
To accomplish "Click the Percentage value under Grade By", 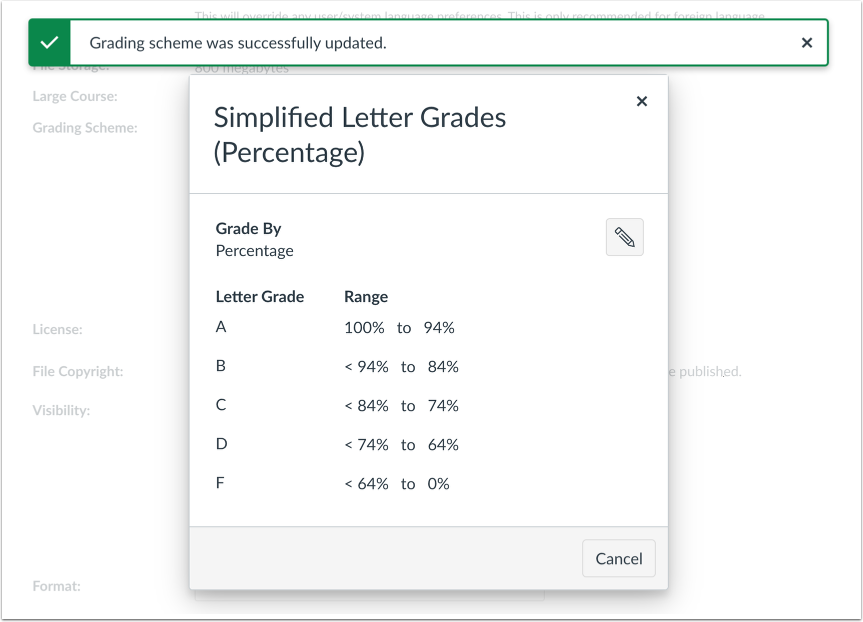I will pos(254,250).
